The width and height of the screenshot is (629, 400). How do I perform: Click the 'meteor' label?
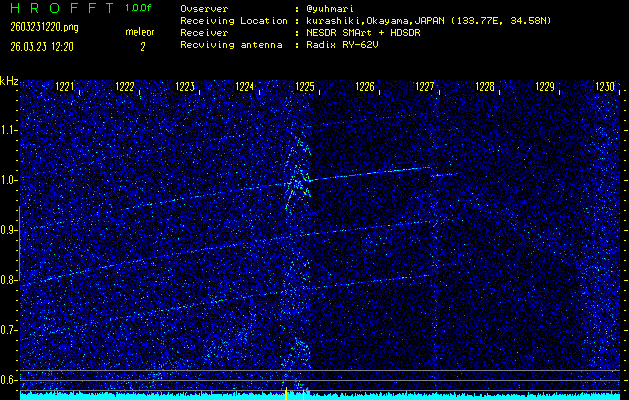[x=140, y=32]
